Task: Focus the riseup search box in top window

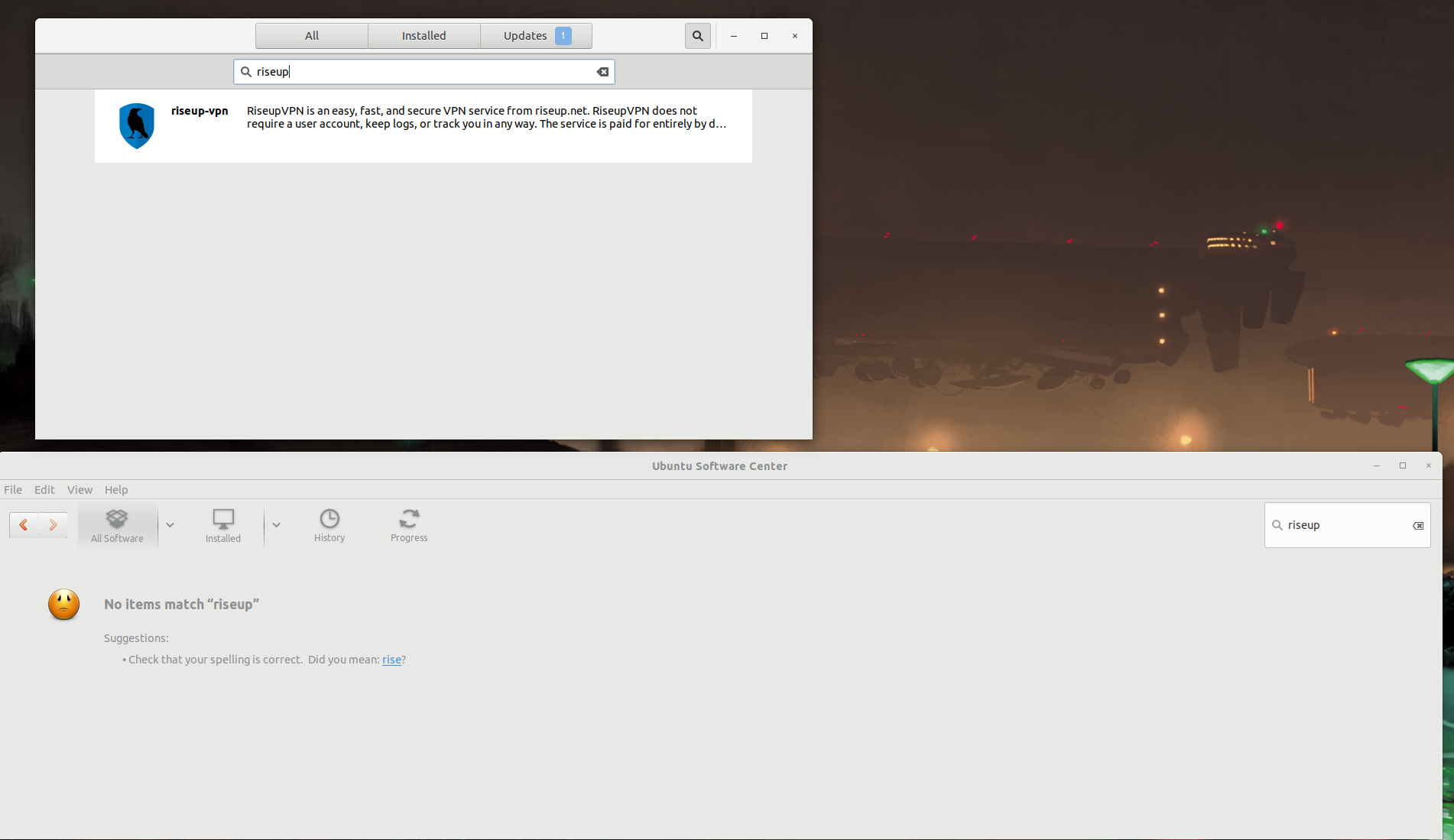Action: (424, 72)
